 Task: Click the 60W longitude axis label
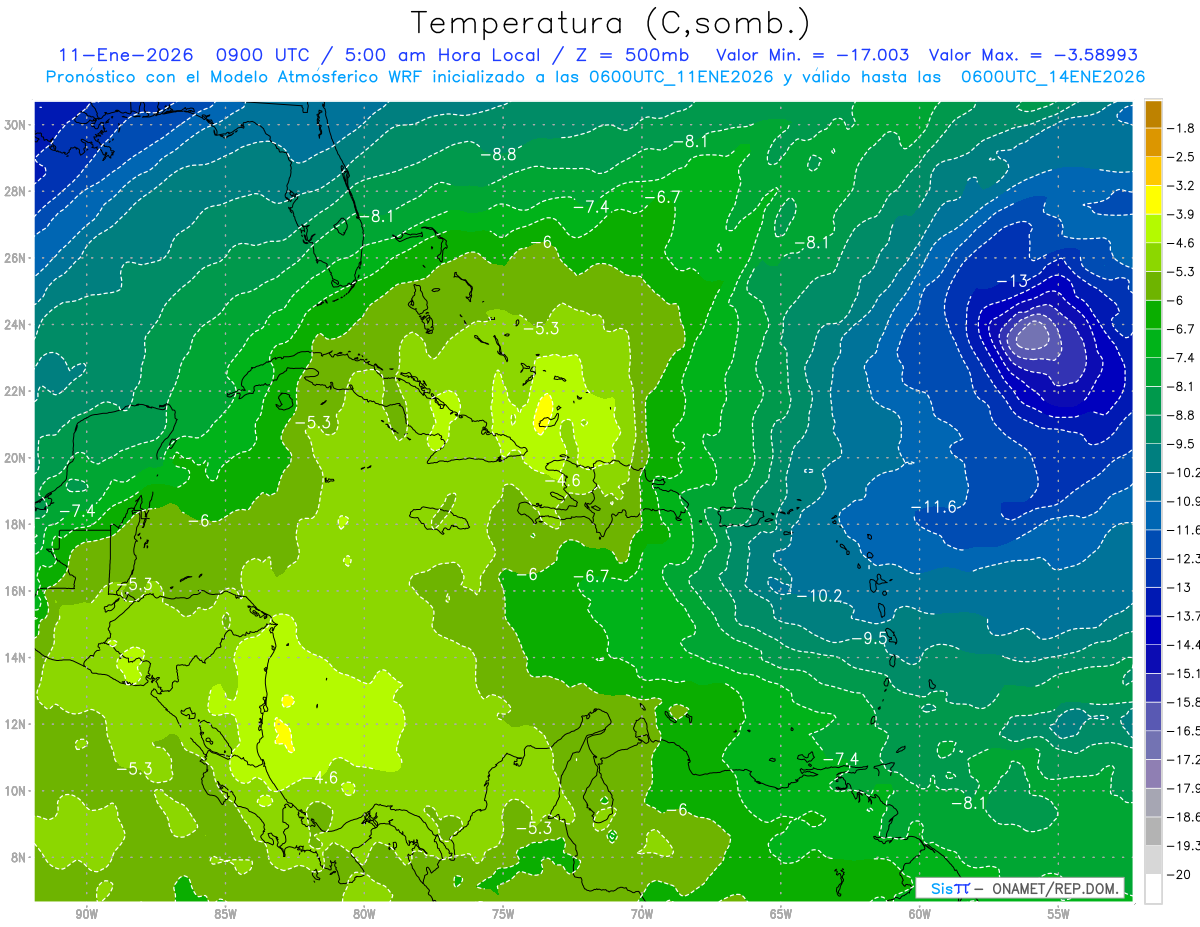(x=920, y=914)
